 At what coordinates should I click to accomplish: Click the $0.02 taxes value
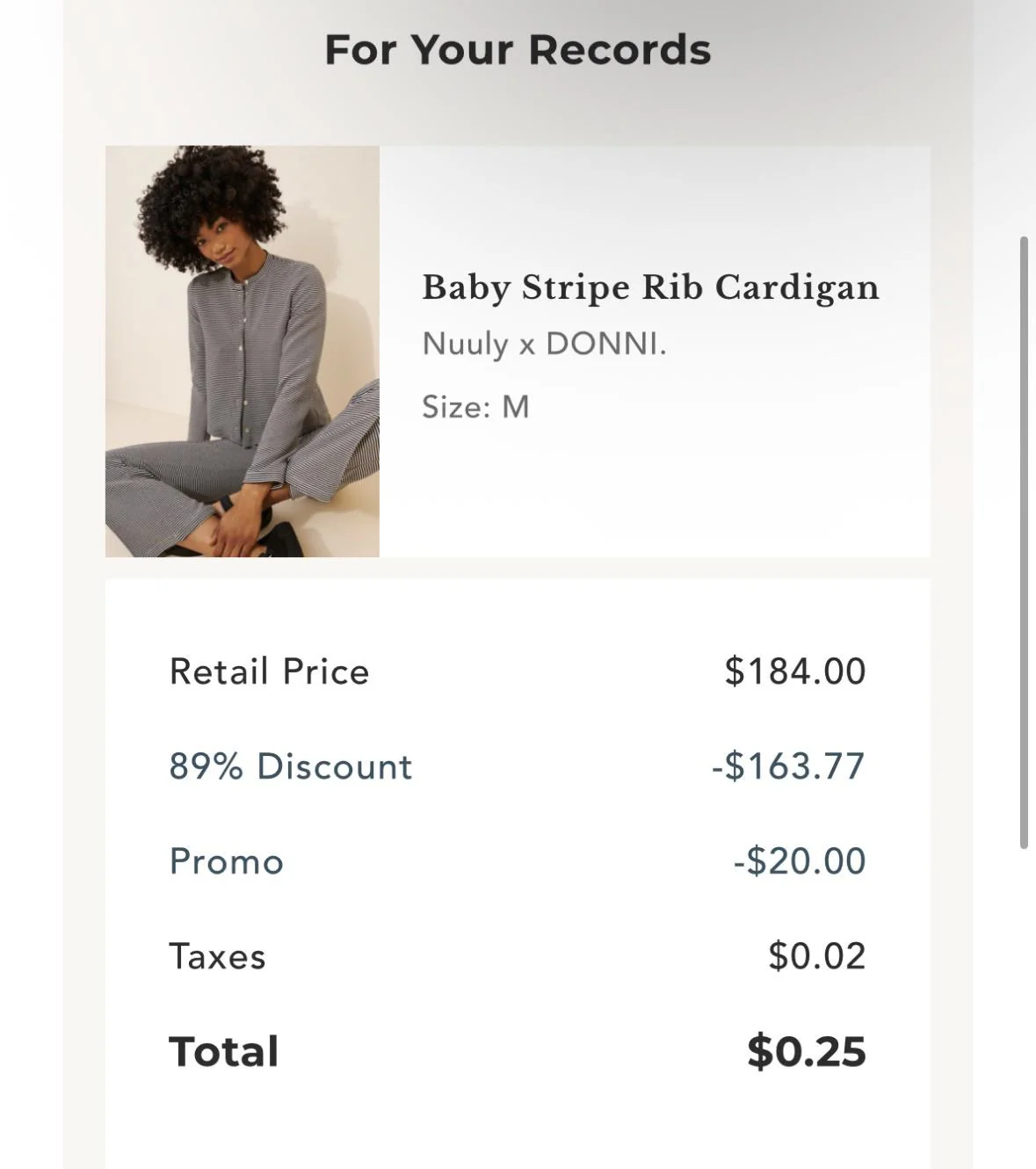tap(817, 955)
